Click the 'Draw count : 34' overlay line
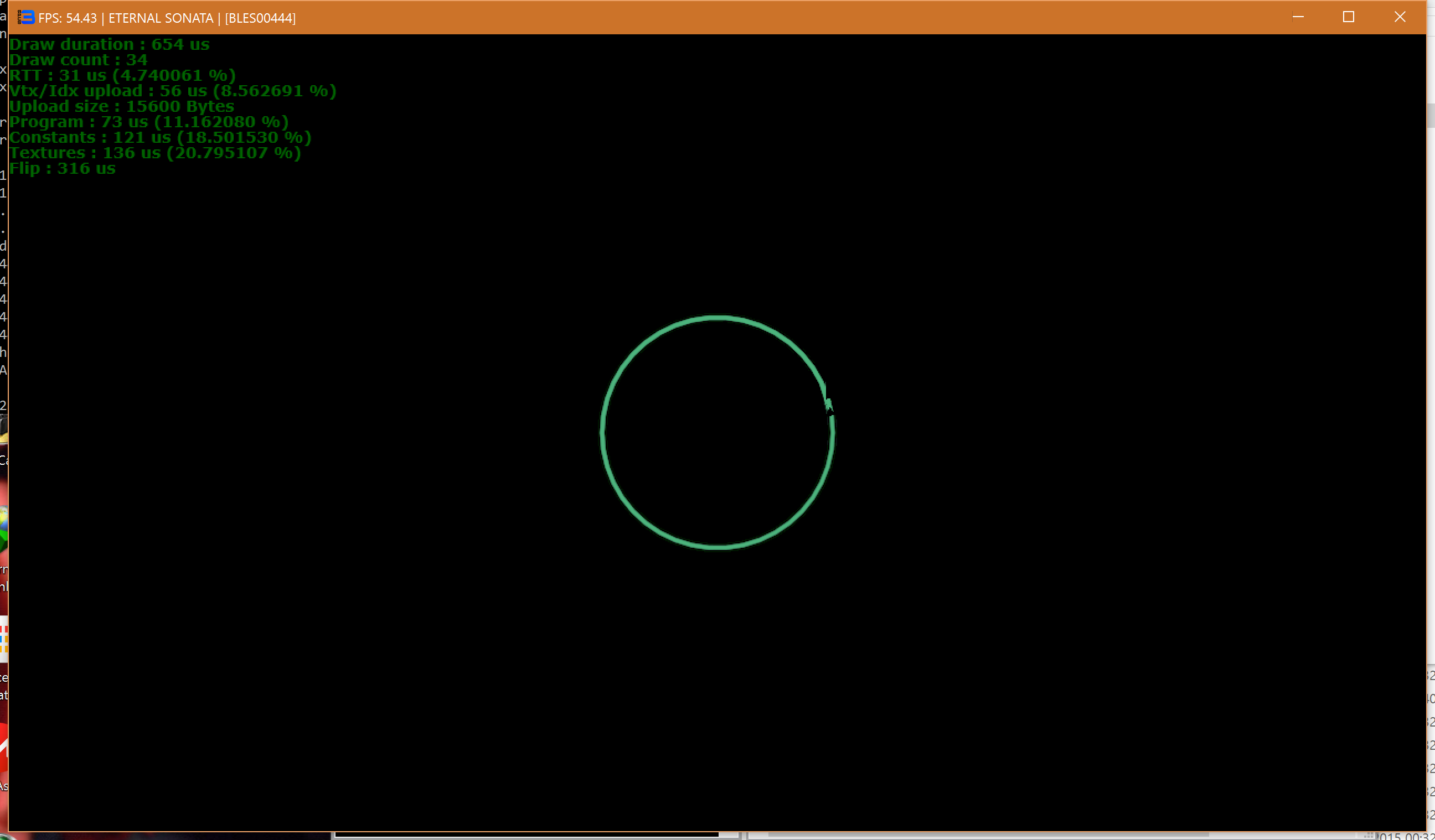The width and height of the screenshot is (1435, 840). (79, 60)
